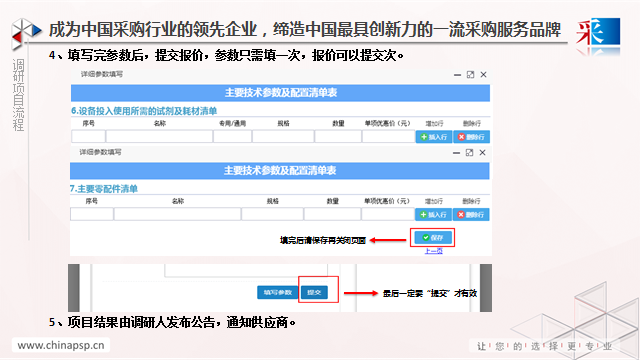Click the 专用/通用 column header
The width and height of the screenshot is (640, 360).
point(232,123)
